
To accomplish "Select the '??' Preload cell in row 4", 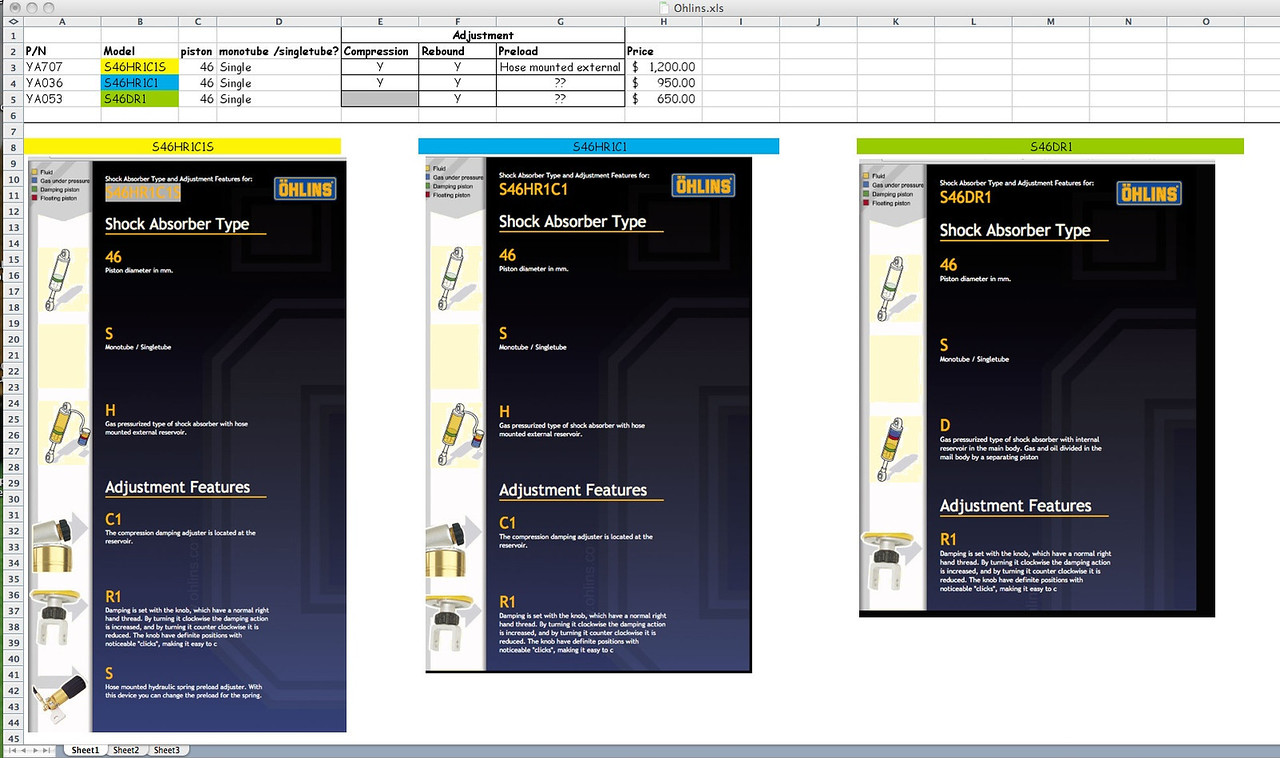I will 560,83.
